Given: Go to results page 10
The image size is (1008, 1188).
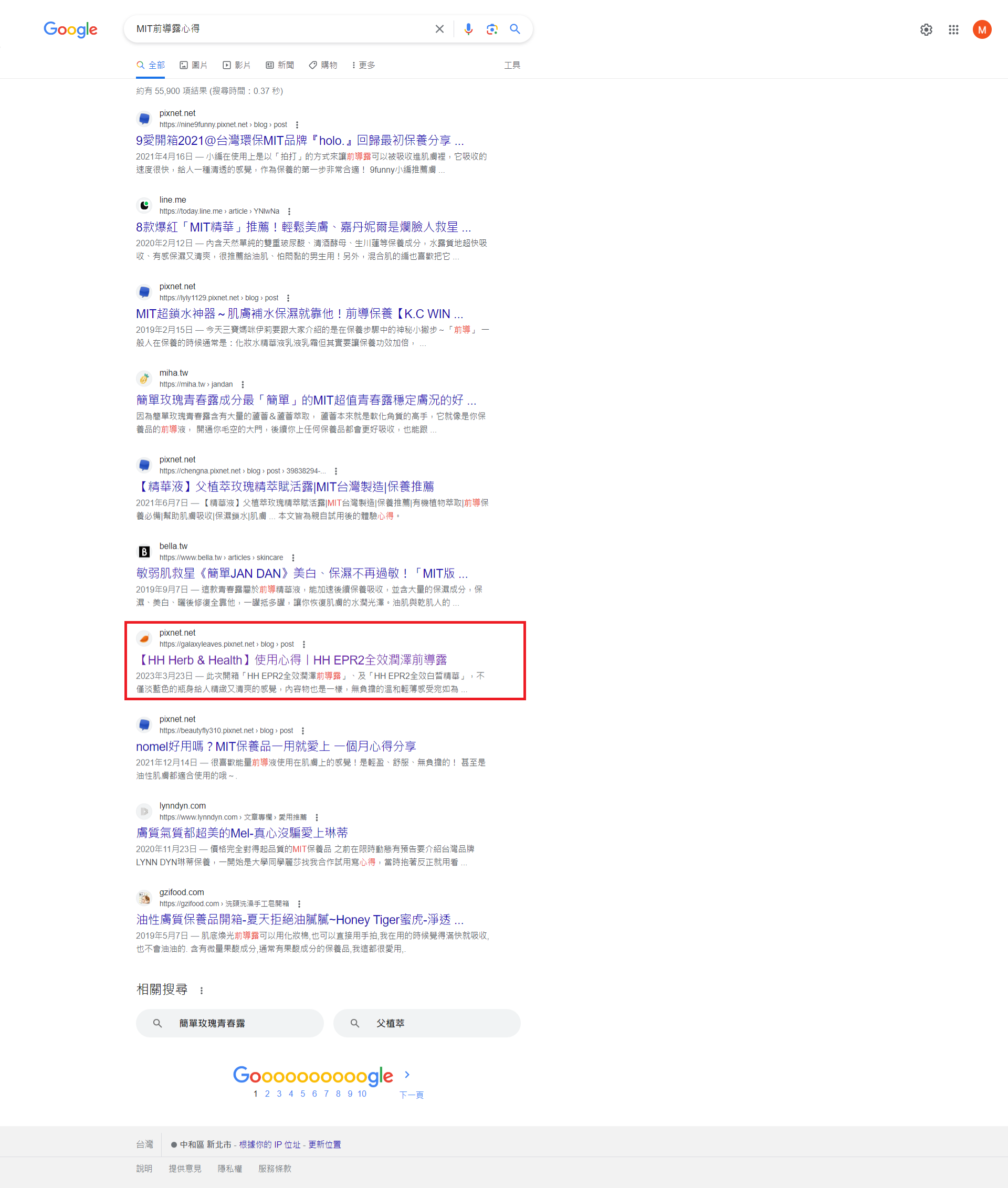Looking at the screenshot, I should [362, 1094].
